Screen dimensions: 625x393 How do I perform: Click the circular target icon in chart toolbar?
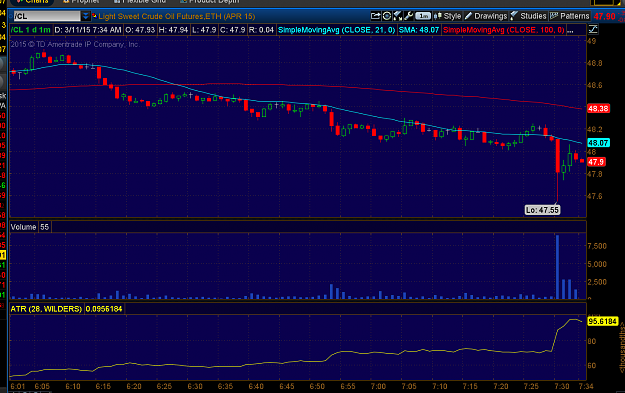[386, 16]
